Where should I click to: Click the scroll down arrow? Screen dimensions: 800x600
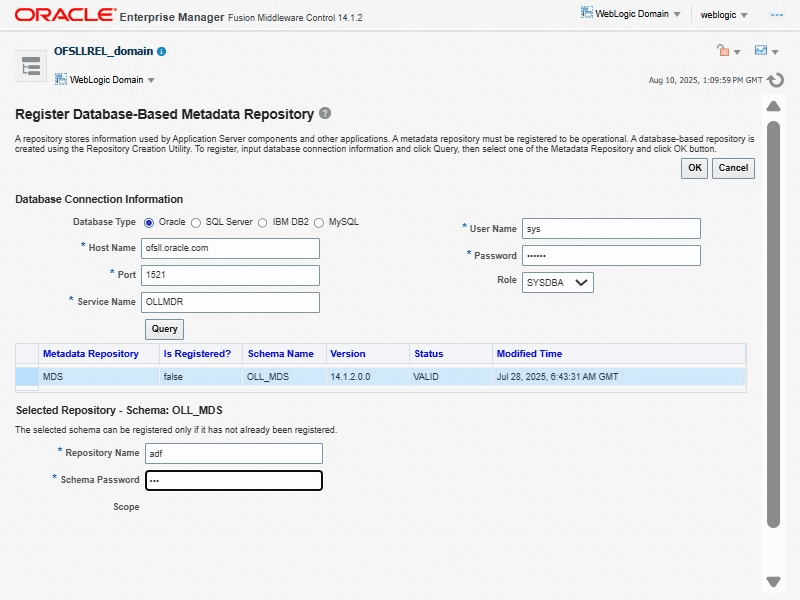(x=773, y=582)
